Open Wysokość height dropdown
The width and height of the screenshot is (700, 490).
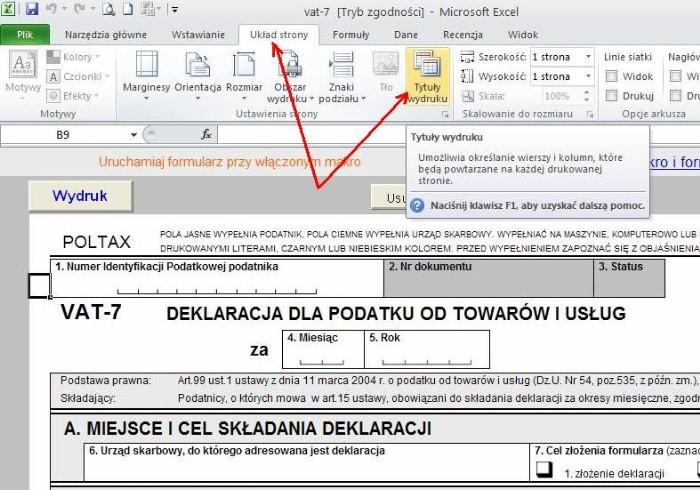(588, 76)
